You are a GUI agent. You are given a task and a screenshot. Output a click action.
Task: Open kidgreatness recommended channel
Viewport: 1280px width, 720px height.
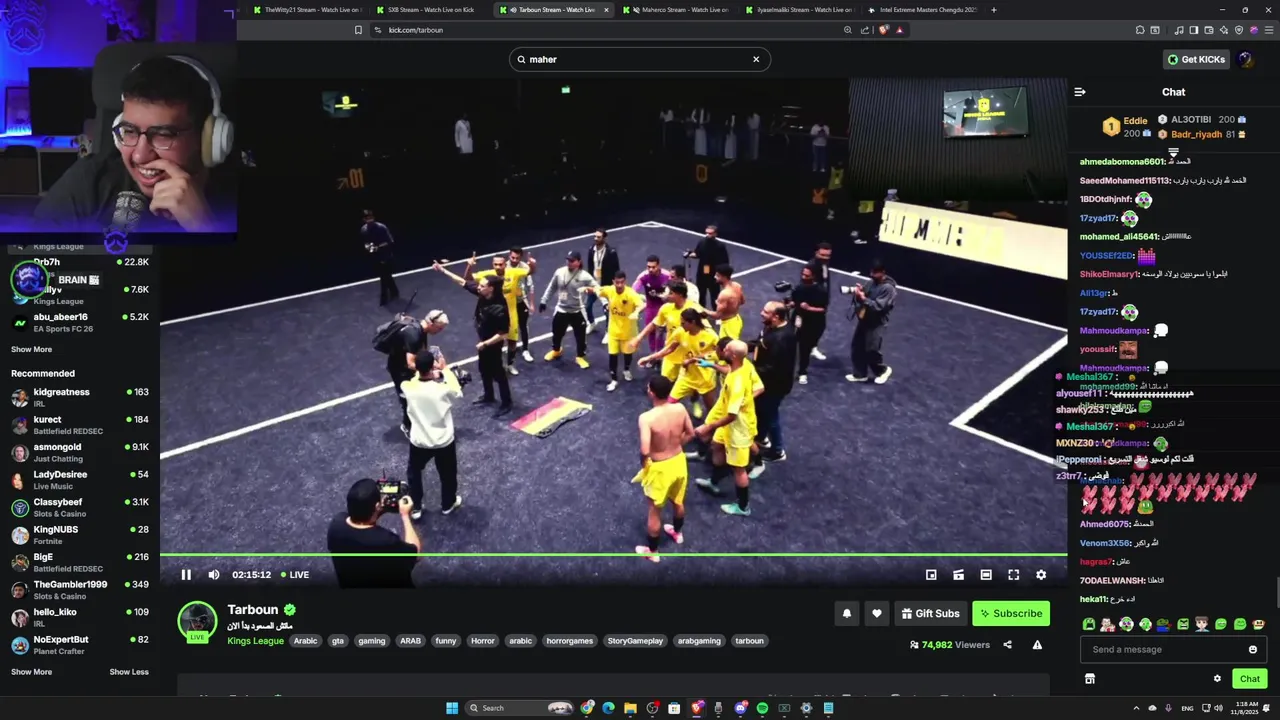coord(80,398)
